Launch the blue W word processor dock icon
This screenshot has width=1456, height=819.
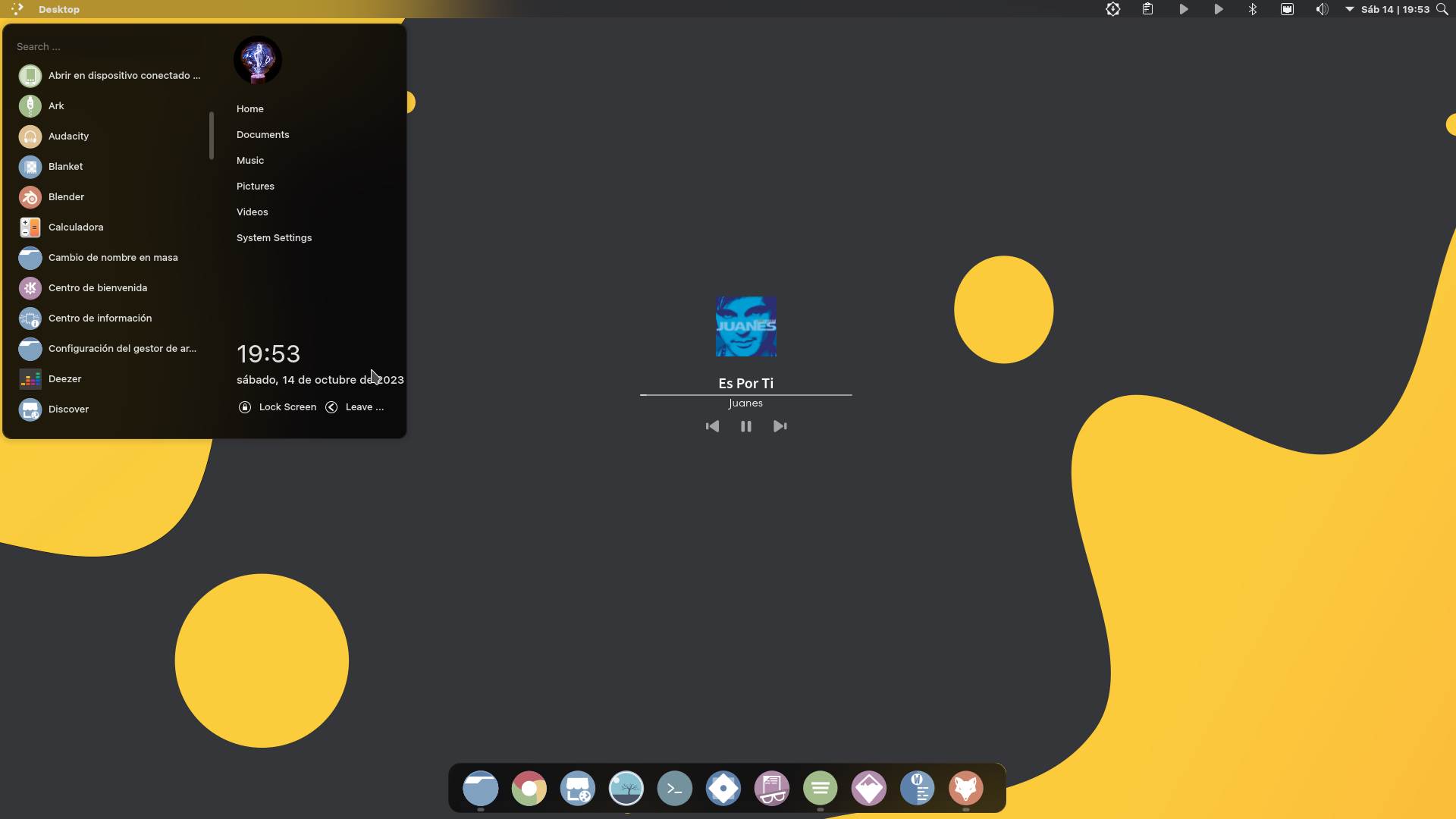917,789
